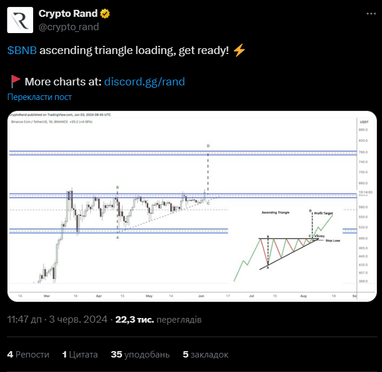Screen dimensions: 382x372
Task: Open the Crypto Rand profile avatar
Action: (20, 20)
